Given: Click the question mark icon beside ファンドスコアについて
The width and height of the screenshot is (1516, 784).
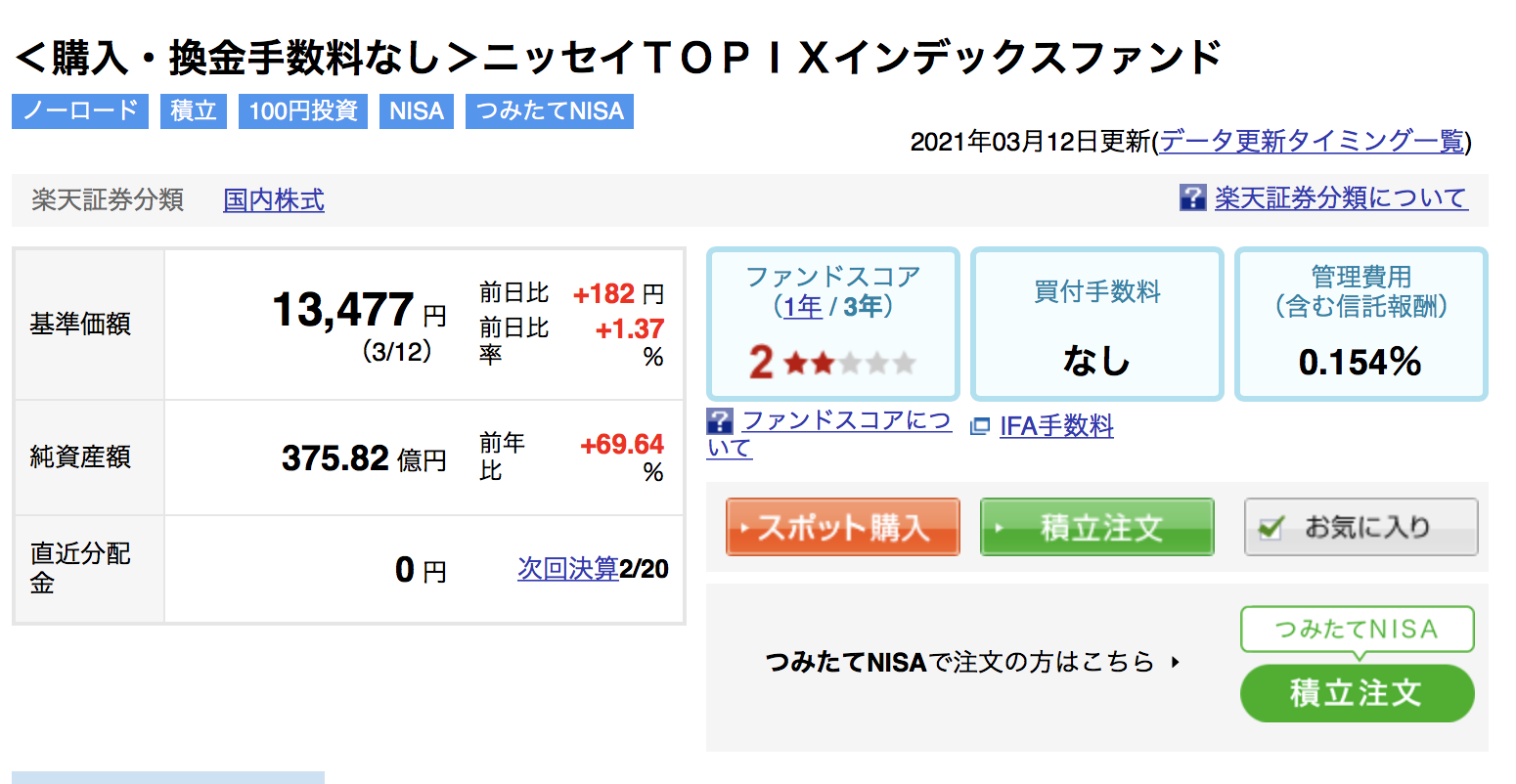Looking at the screenshot, I should click(719, 421).
